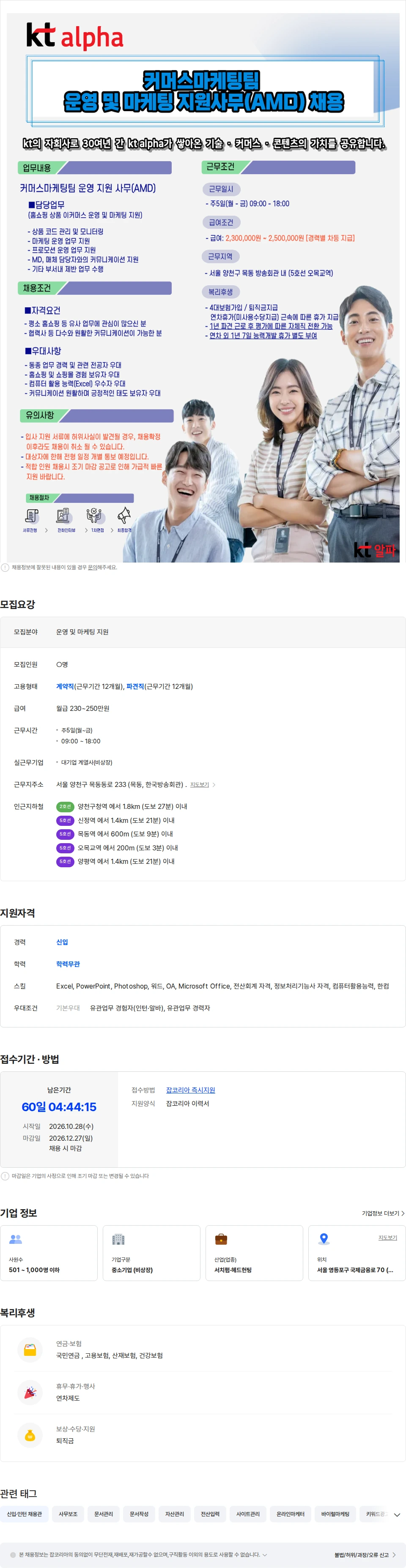Click the kt alpha logo in the poster

pos(74,36)
